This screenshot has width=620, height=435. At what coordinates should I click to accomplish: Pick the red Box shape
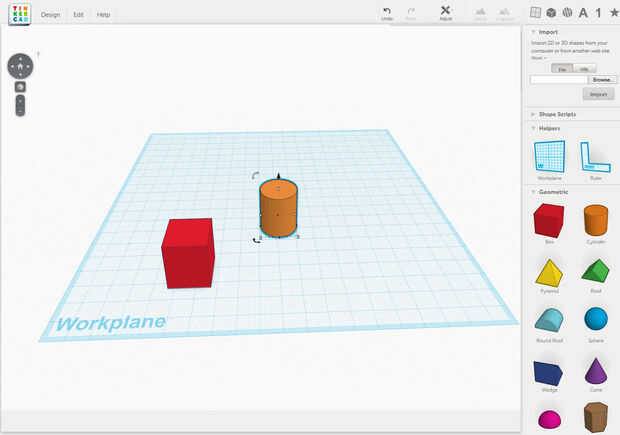pos(549,223)
